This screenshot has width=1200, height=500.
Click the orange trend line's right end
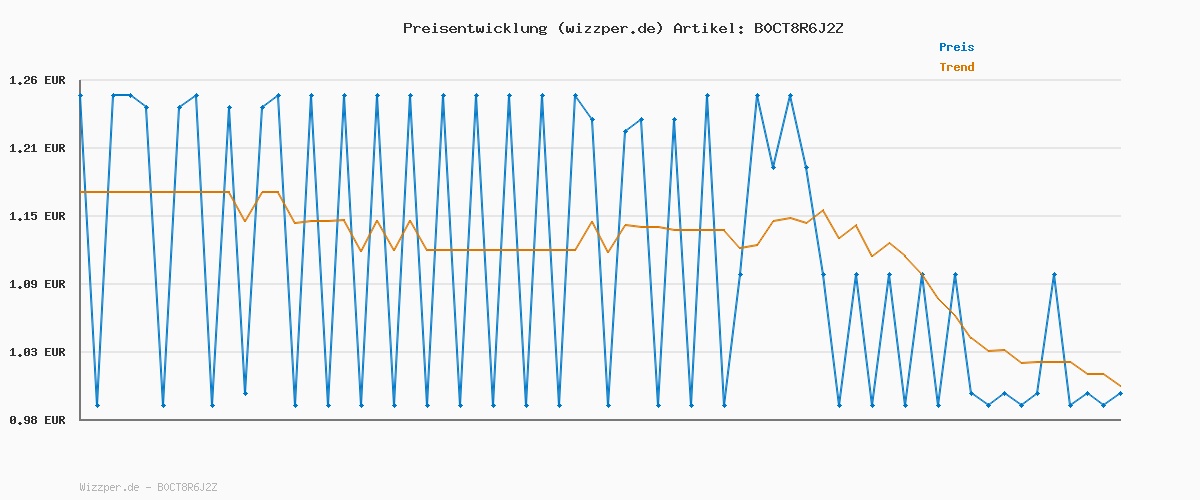coord(1120,386)
